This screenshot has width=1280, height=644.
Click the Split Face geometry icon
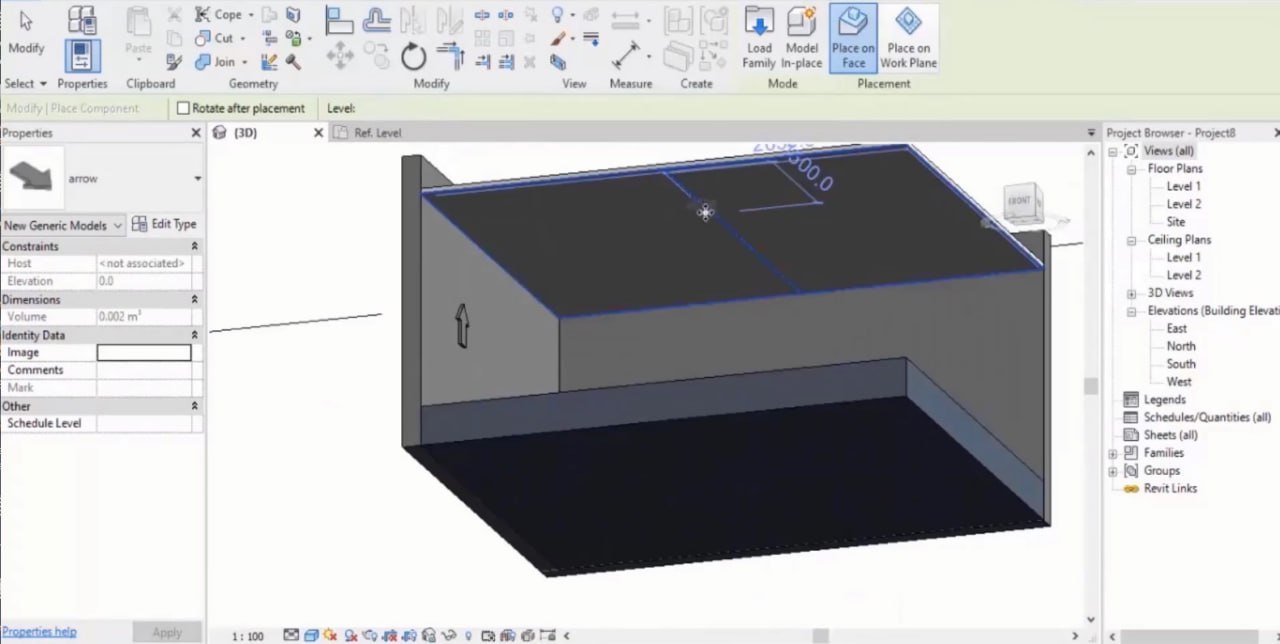294,14
